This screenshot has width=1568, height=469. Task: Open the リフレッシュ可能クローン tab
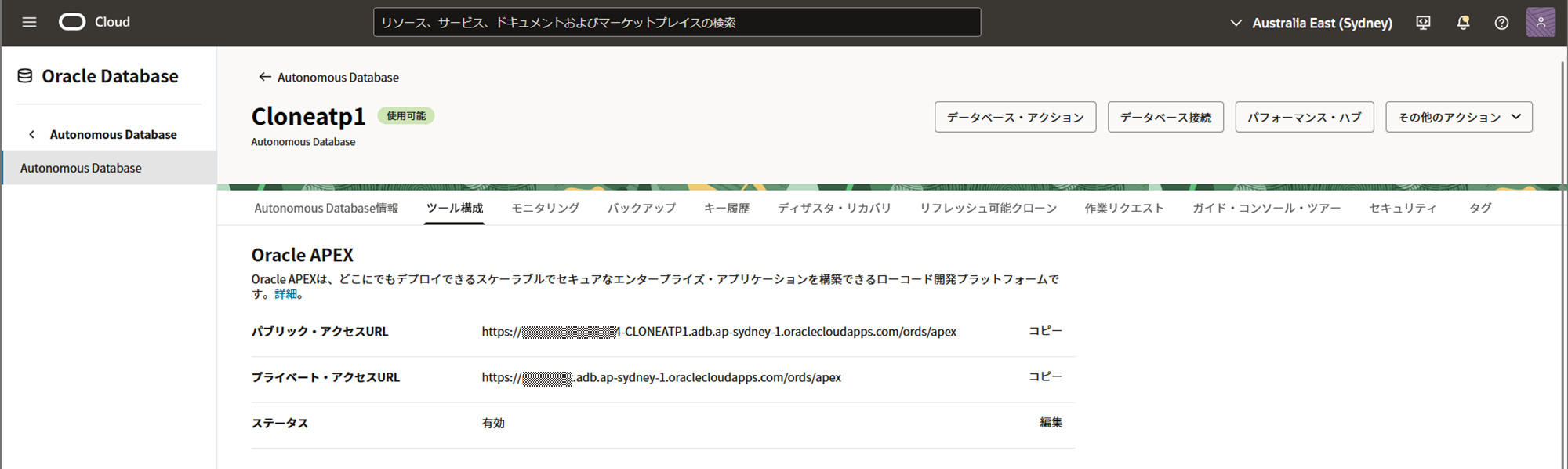click(x=988, y=208)
